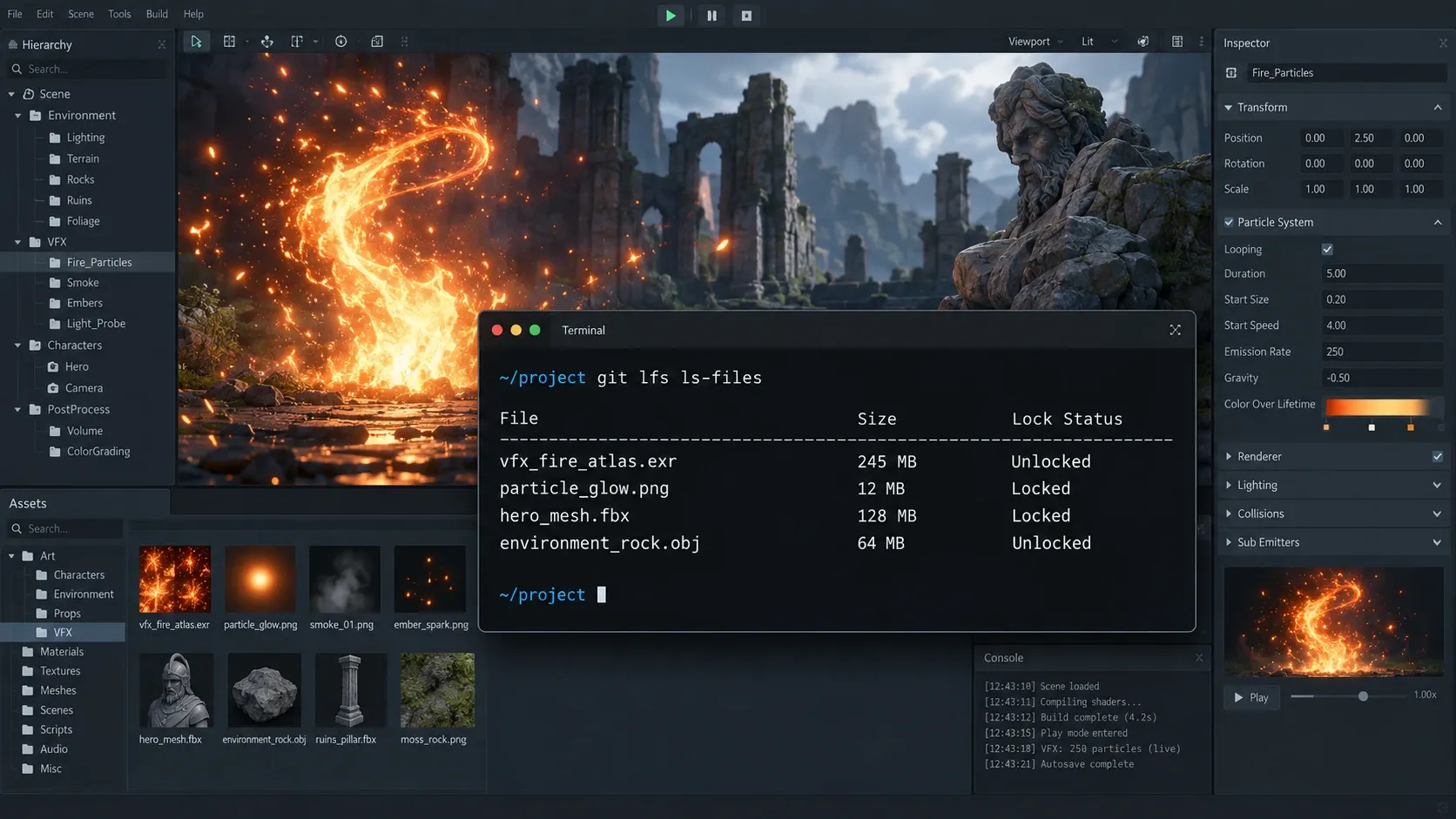1456x819 pixels.
Task: Click the Play button under the particle preview
Action: [1251, 698]
